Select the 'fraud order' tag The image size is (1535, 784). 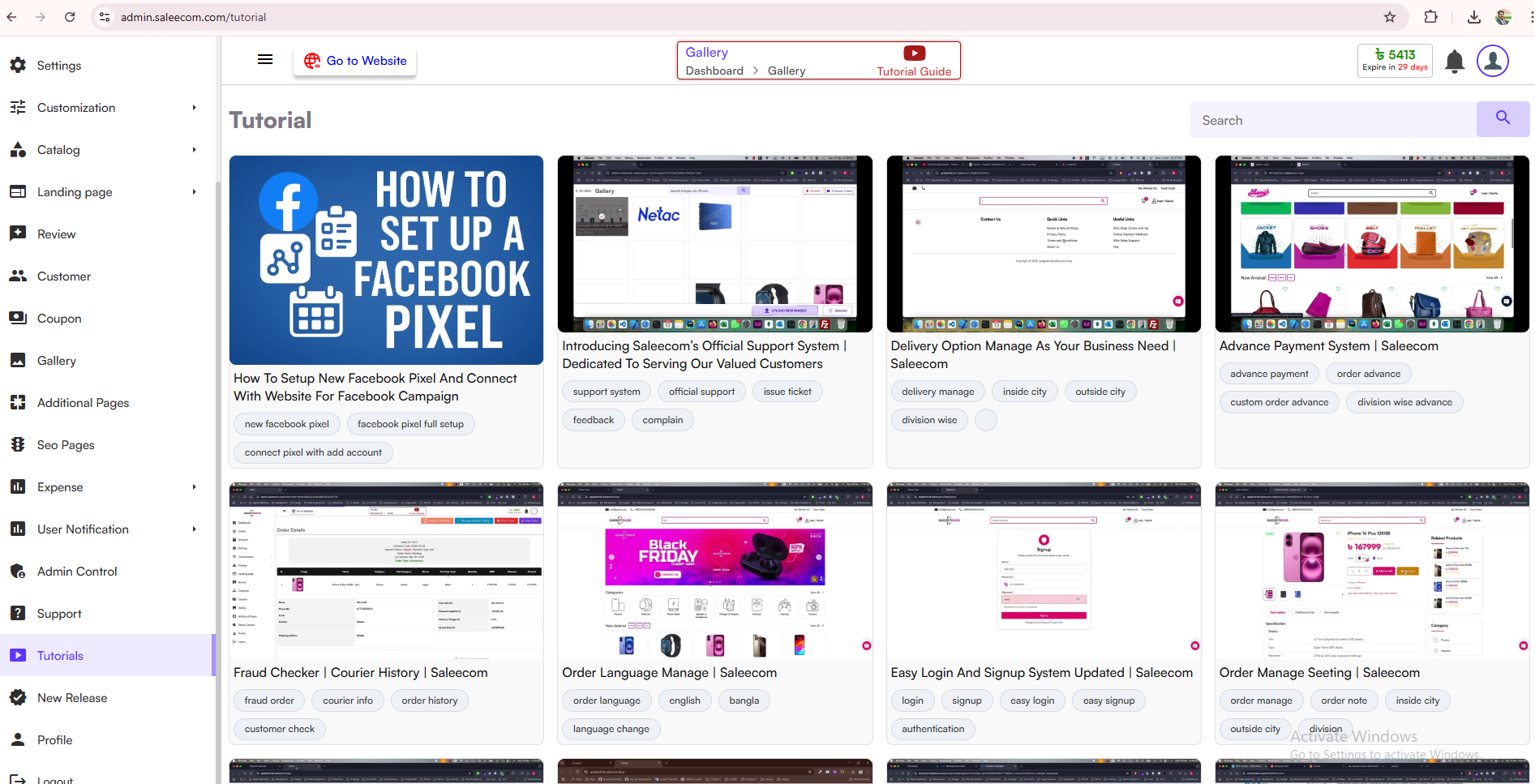pos(269,700)
